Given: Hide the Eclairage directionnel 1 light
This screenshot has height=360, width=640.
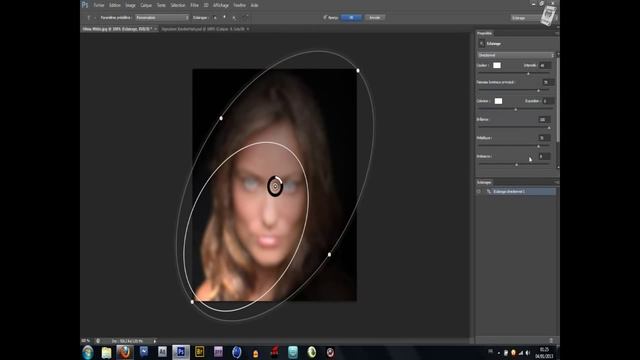Looking at the screenshot, I should coord(479,191).
